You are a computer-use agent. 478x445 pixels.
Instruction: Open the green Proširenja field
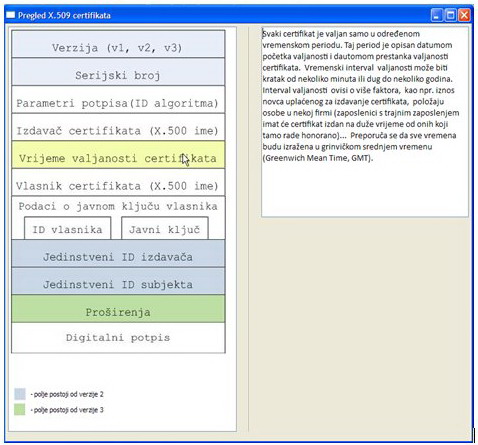118,309
